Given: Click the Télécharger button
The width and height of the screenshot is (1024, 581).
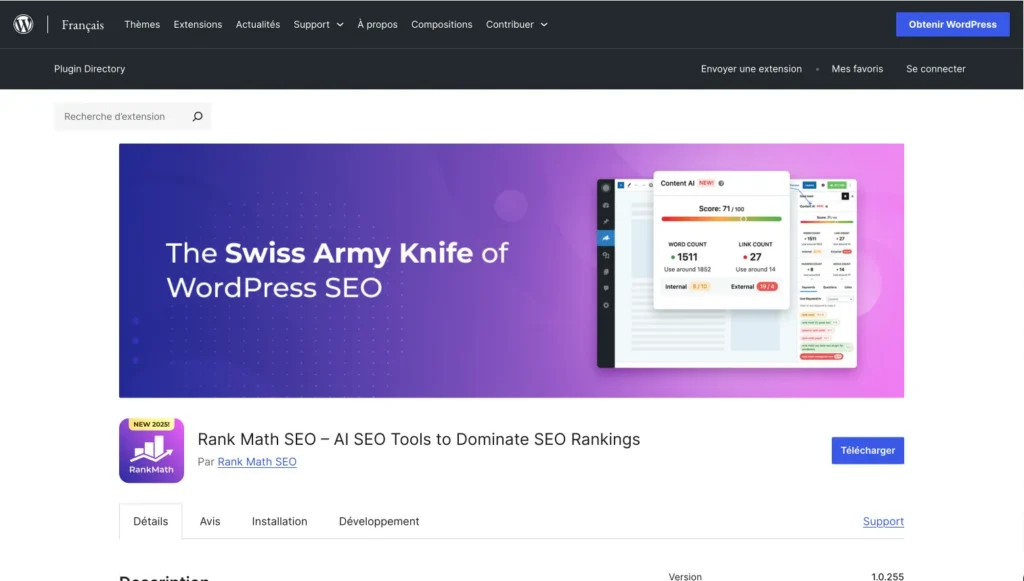Looking at the screenshot, I should pyautogui.click(x=867, y=450).
